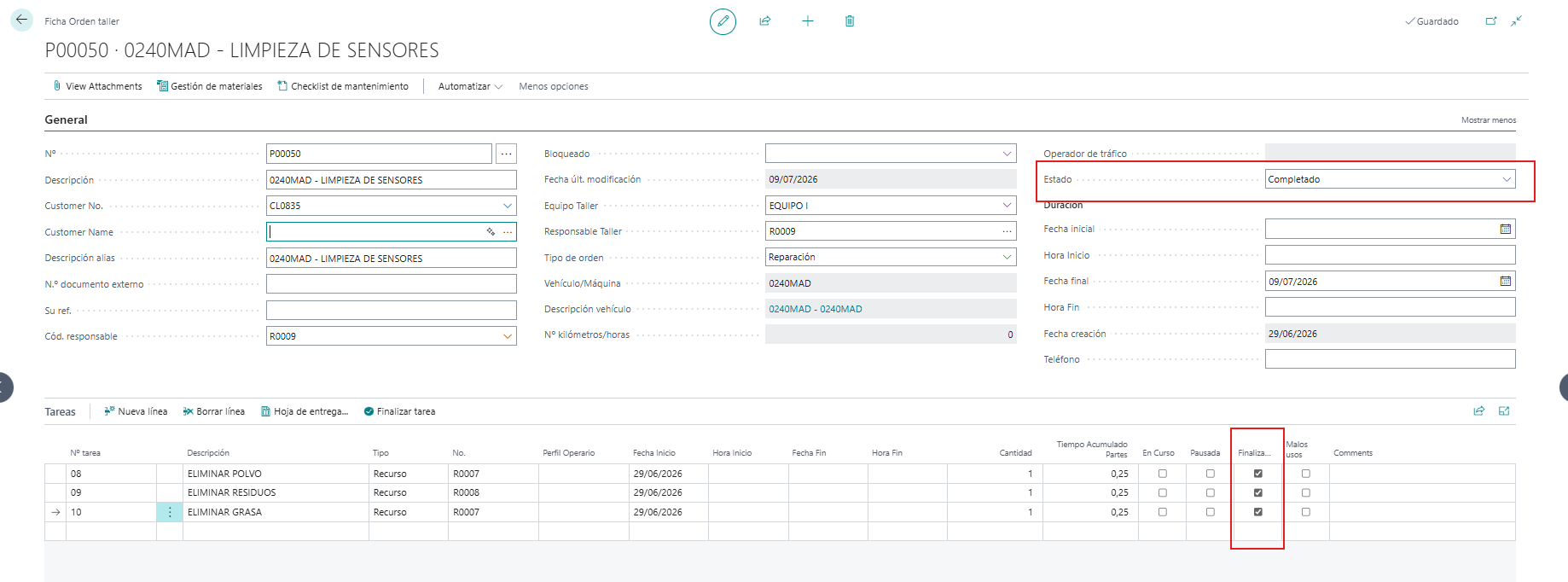Click the Descripción vehículo link 0240MAD - 0240MAD

816,309
